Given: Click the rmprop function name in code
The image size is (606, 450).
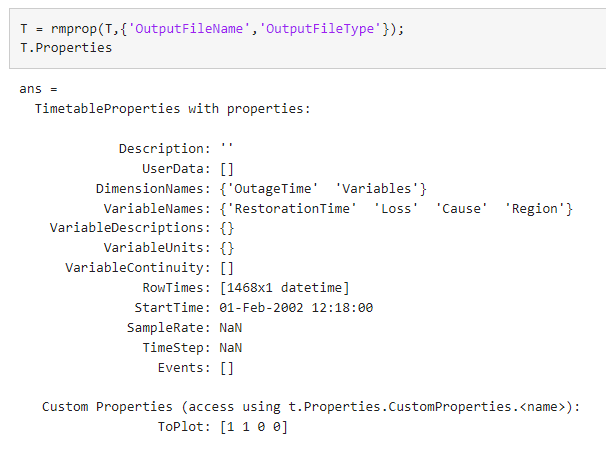Looking at the screenshot, I should click(73, 29).
